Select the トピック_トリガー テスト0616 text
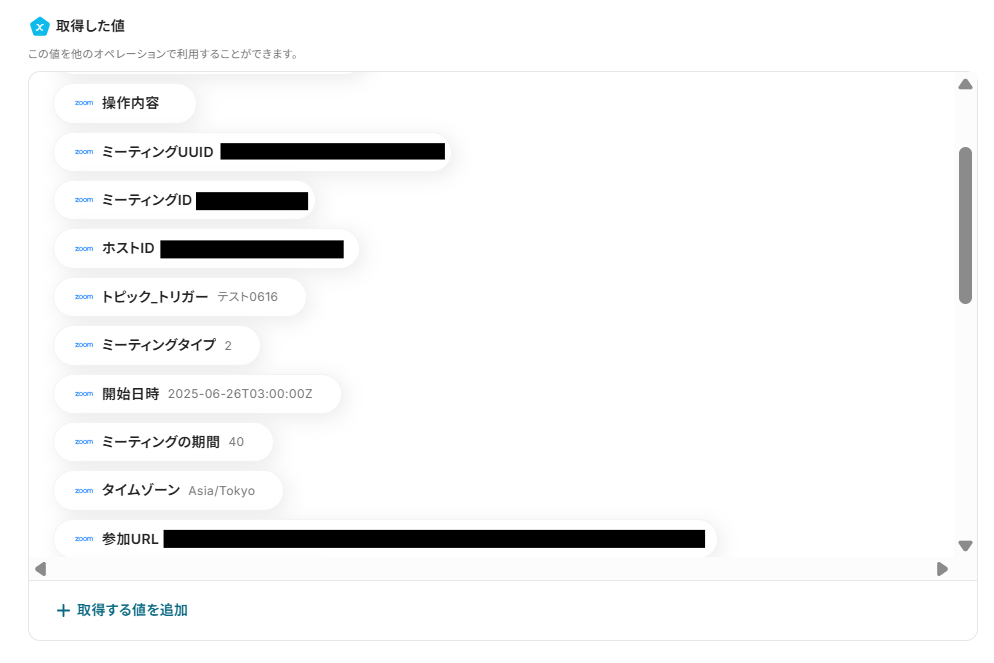Screen dimensions: 994x663 247,297
